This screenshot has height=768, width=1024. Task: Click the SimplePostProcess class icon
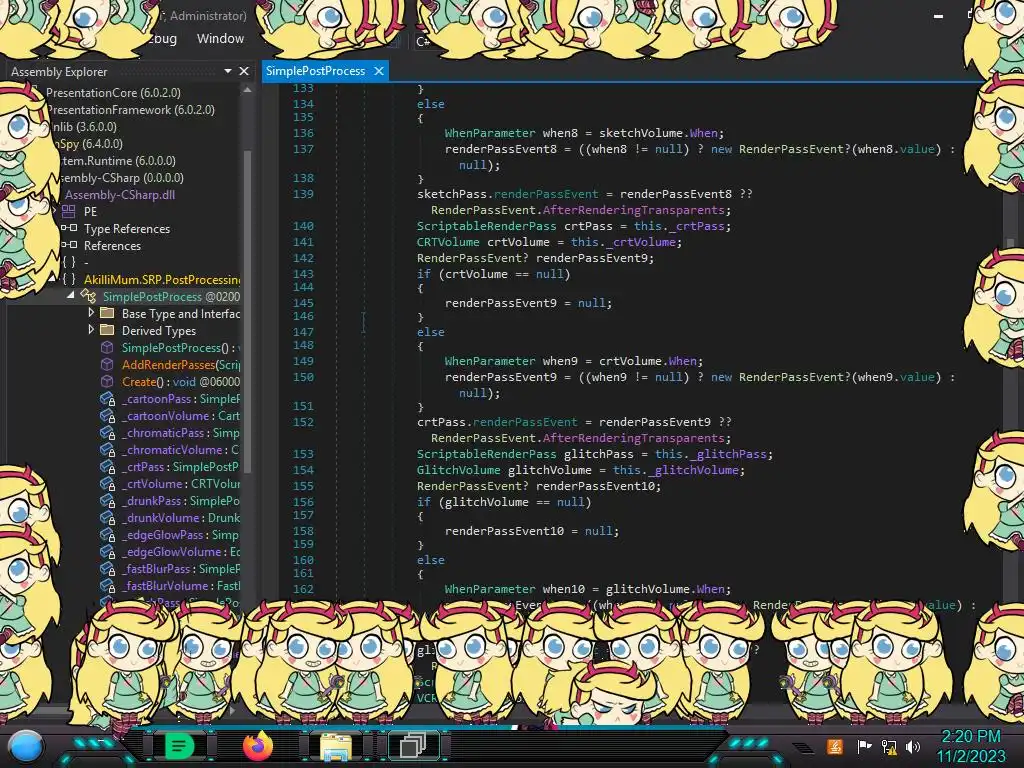88,296
